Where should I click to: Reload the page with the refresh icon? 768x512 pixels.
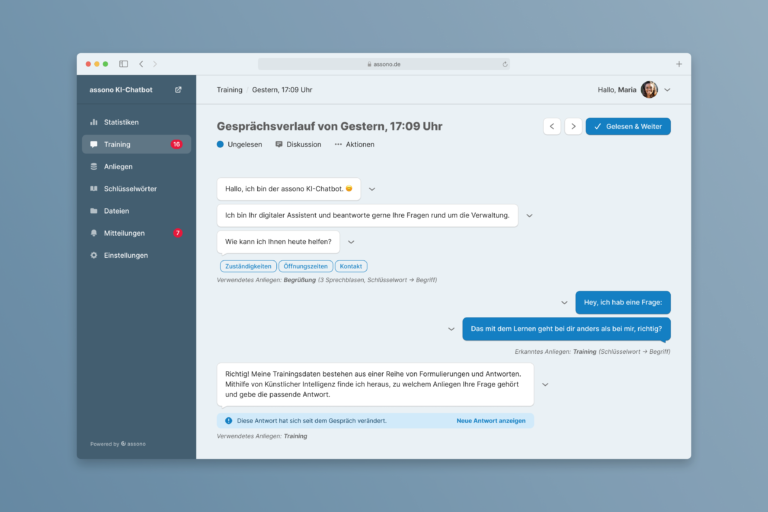point(505,64)
